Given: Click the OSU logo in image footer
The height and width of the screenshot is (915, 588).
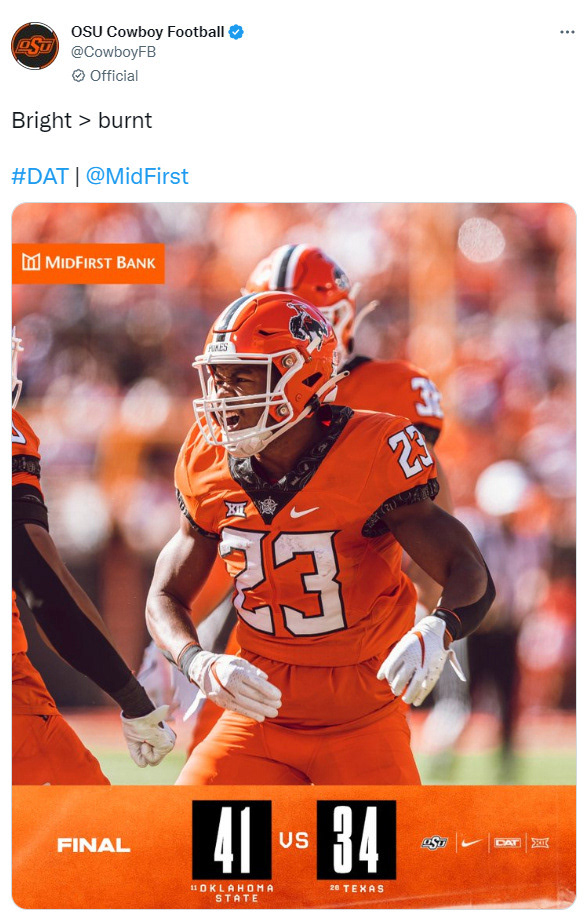Looking at the screenshot, I should 435,843.
